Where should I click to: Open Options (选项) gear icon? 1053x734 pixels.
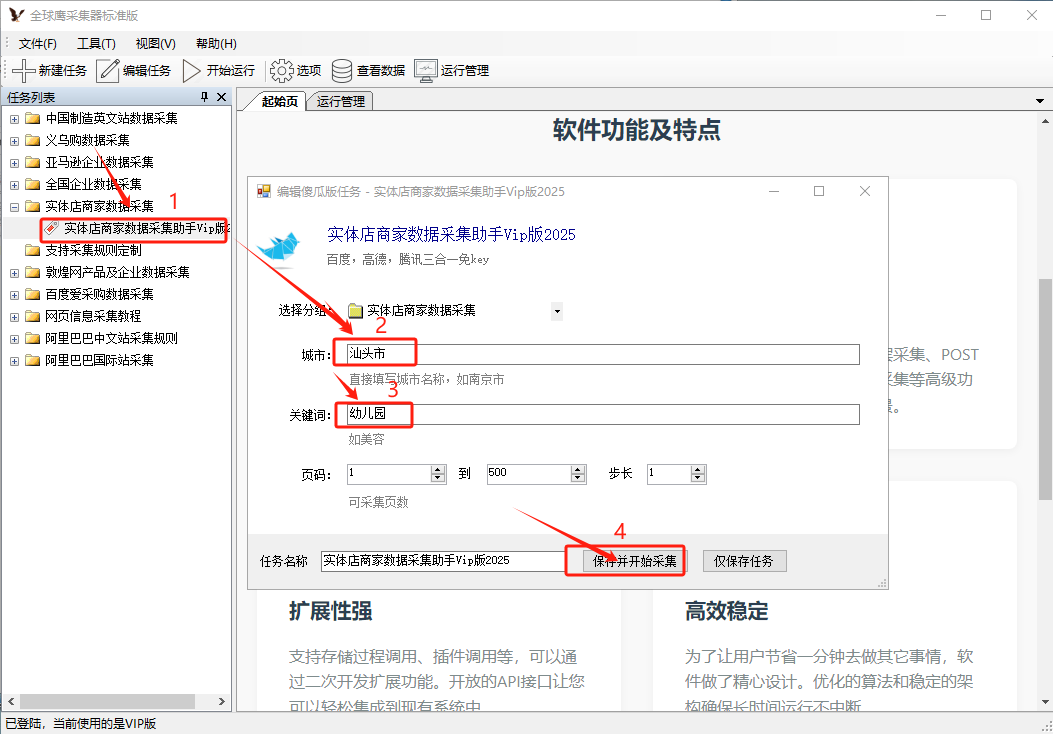click(281, 71)
